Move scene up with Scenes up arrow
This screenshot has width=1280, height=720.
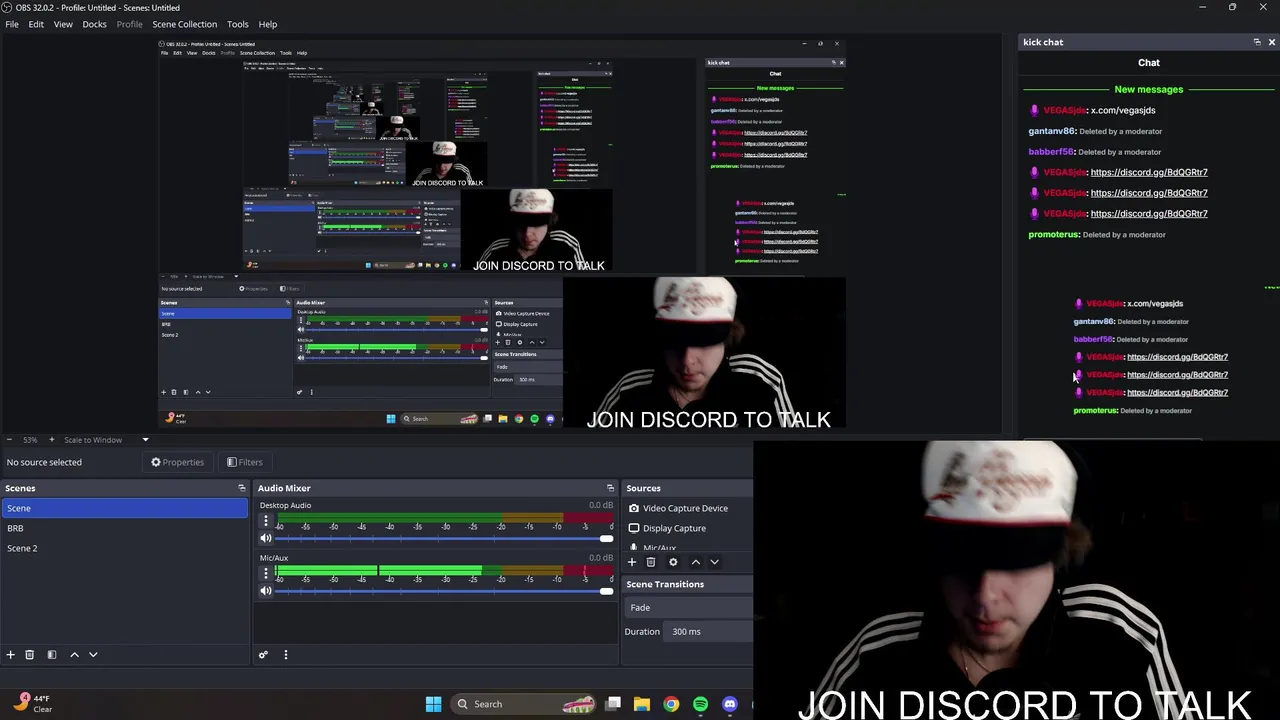tap(74, 654)
